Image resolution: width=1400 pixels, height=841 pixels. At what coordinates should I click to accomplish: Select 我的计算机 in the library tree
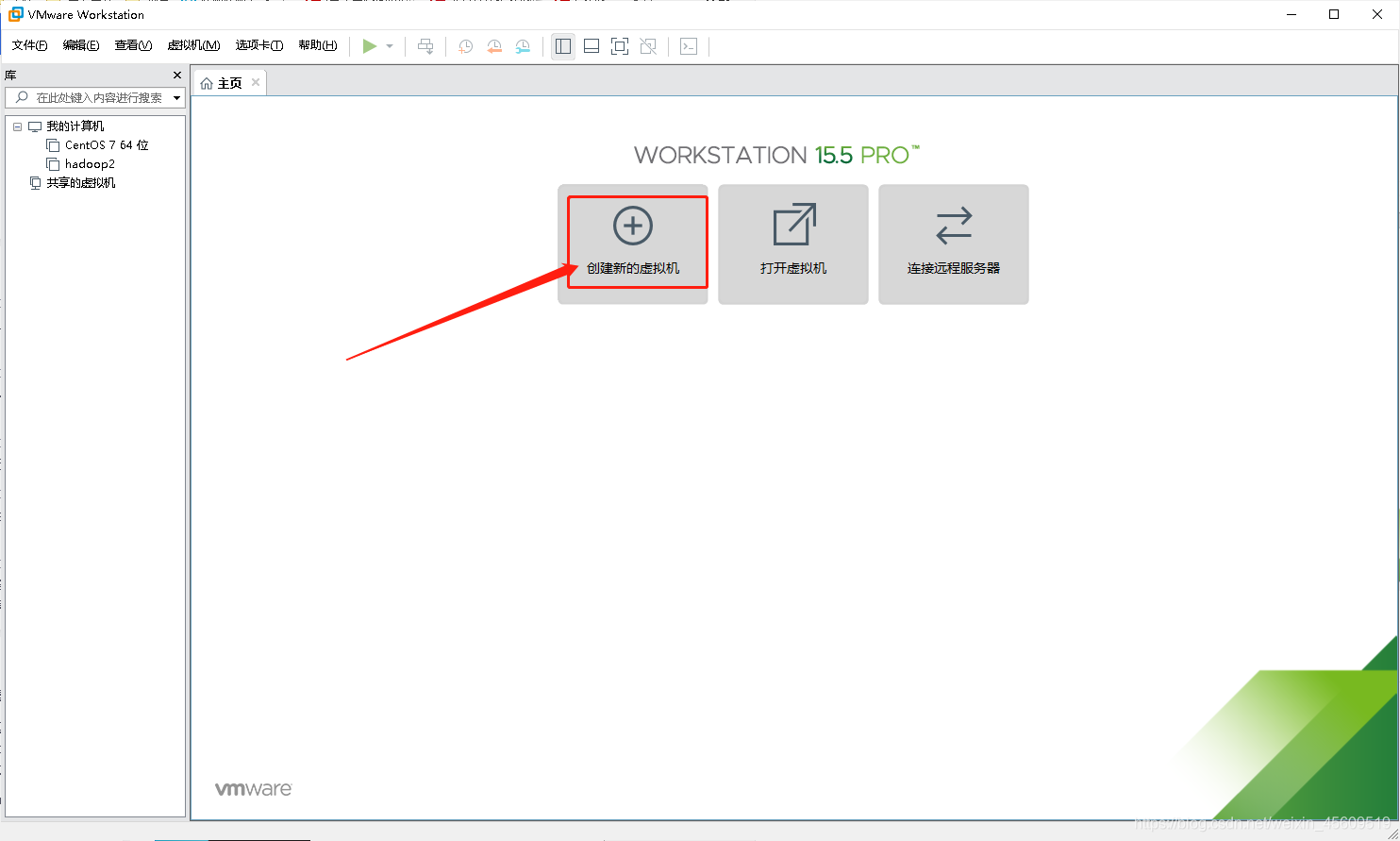coord(75,126)
